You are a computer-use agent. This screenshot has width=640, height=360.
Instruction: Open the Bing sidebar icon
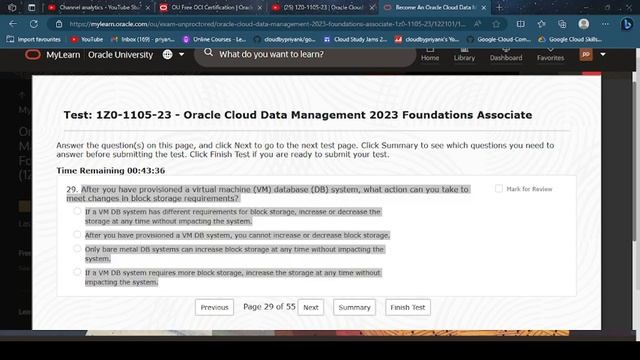click(x=627, y=24)
